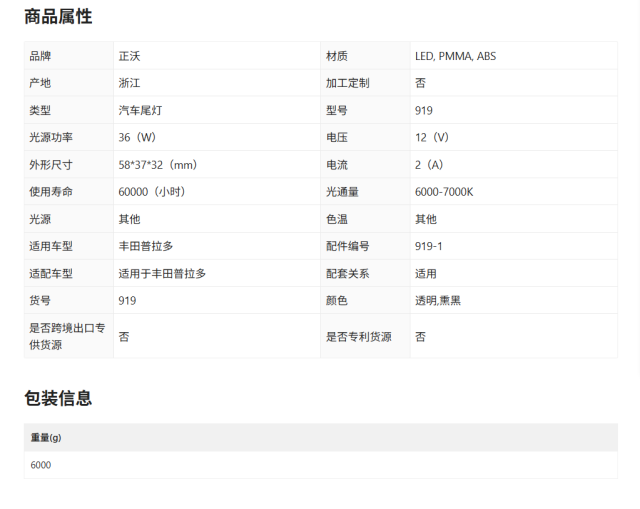Click the 否 value next to 是否跨境出口专供货源
The height and width of the screenshot is (509, 640).
click(124, 336)
